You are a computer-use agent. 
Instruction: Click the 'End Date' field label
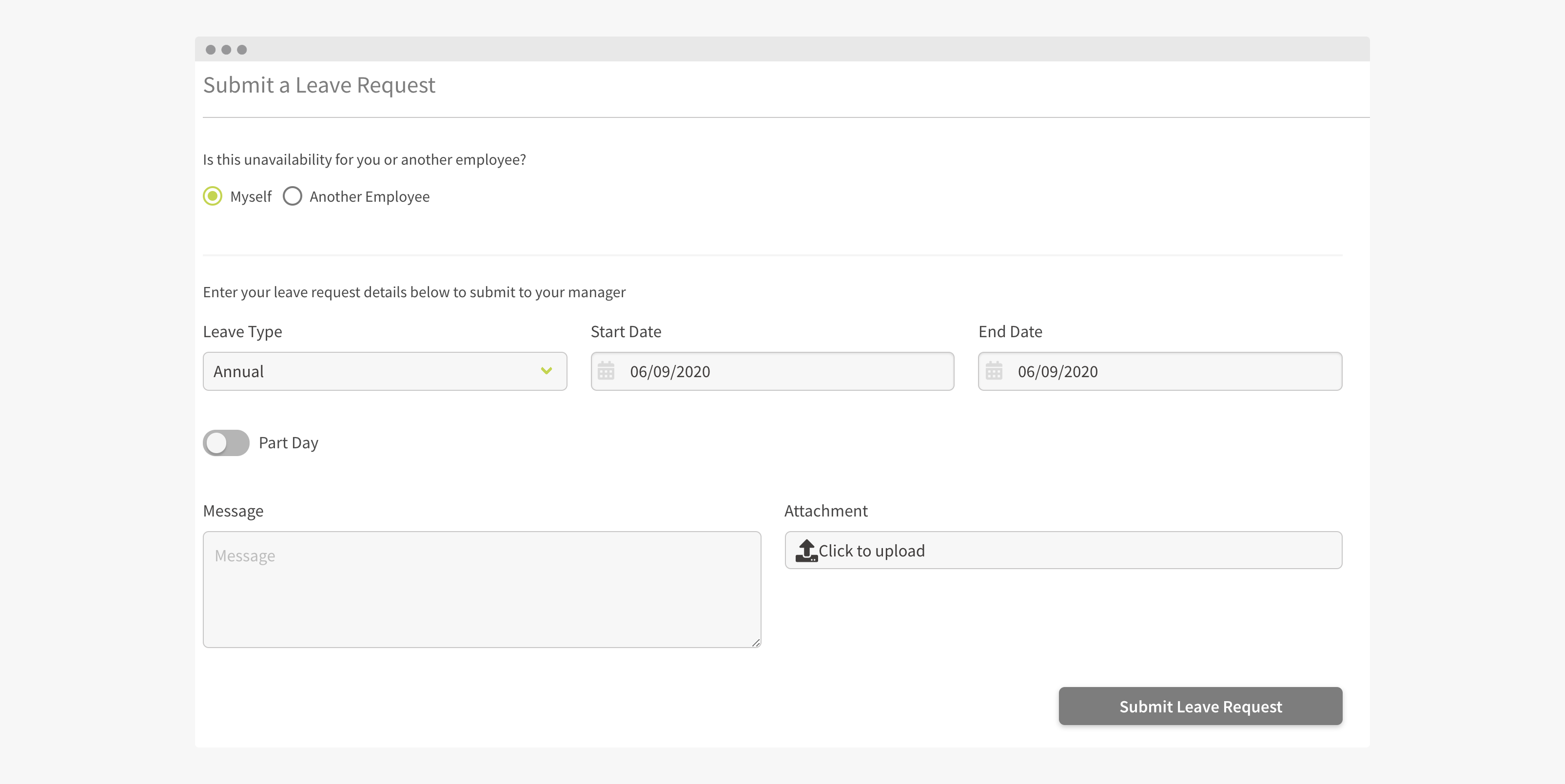[x=1010, y=331]
